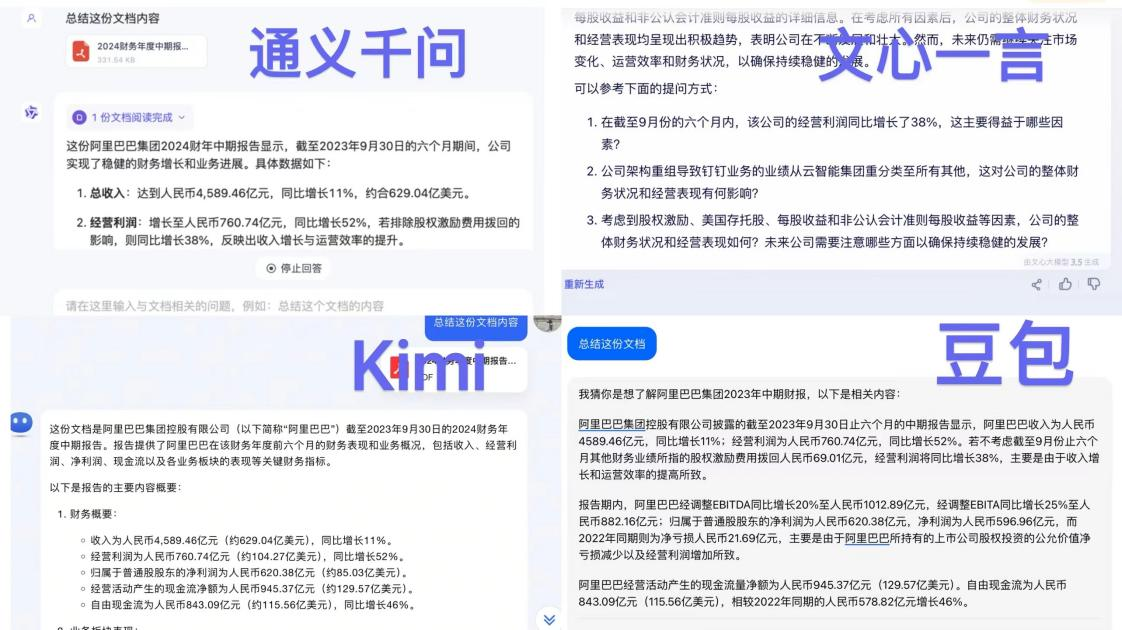
Task: Click the 重新生成 regenerate link
Action: (x=584, y=284)
